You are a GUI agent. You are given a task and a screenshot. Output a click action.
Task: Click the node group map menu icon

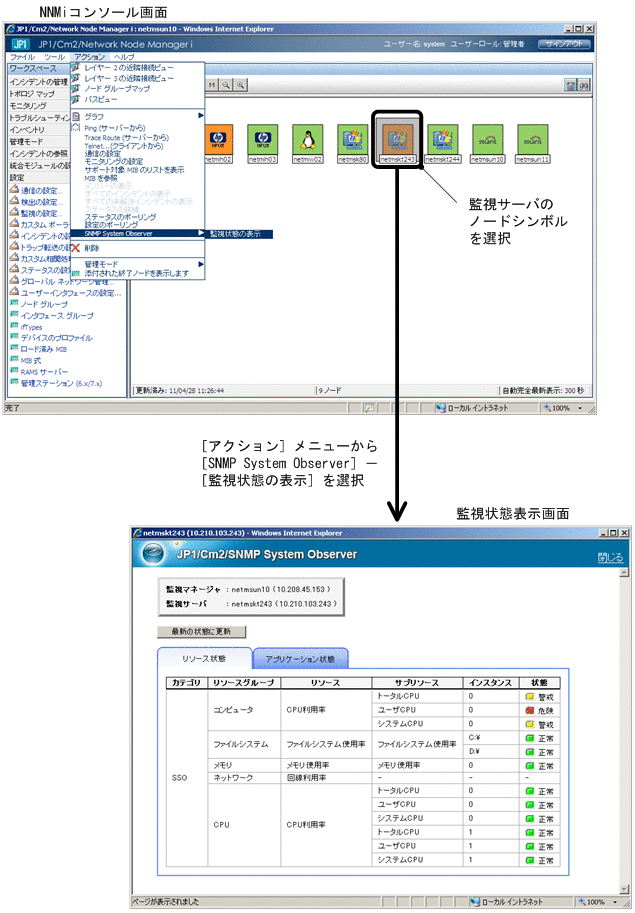76,89
